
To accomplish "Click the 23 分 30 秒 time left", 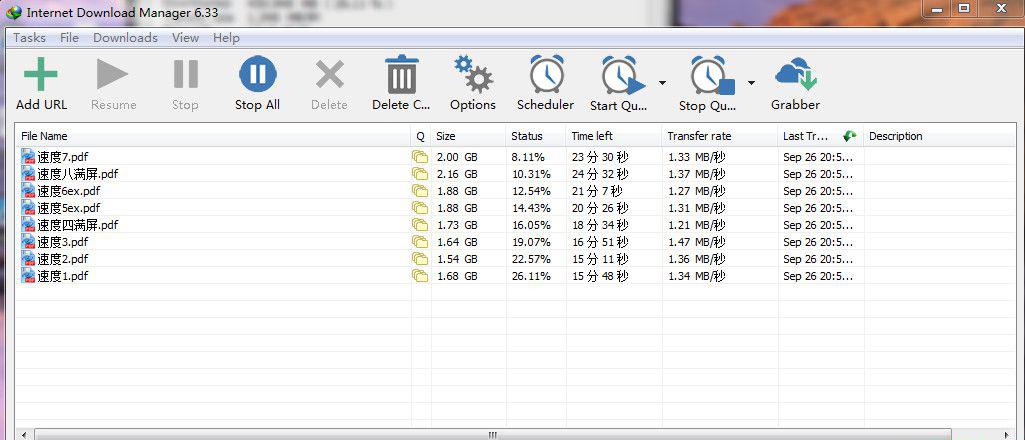I will 600,157.
